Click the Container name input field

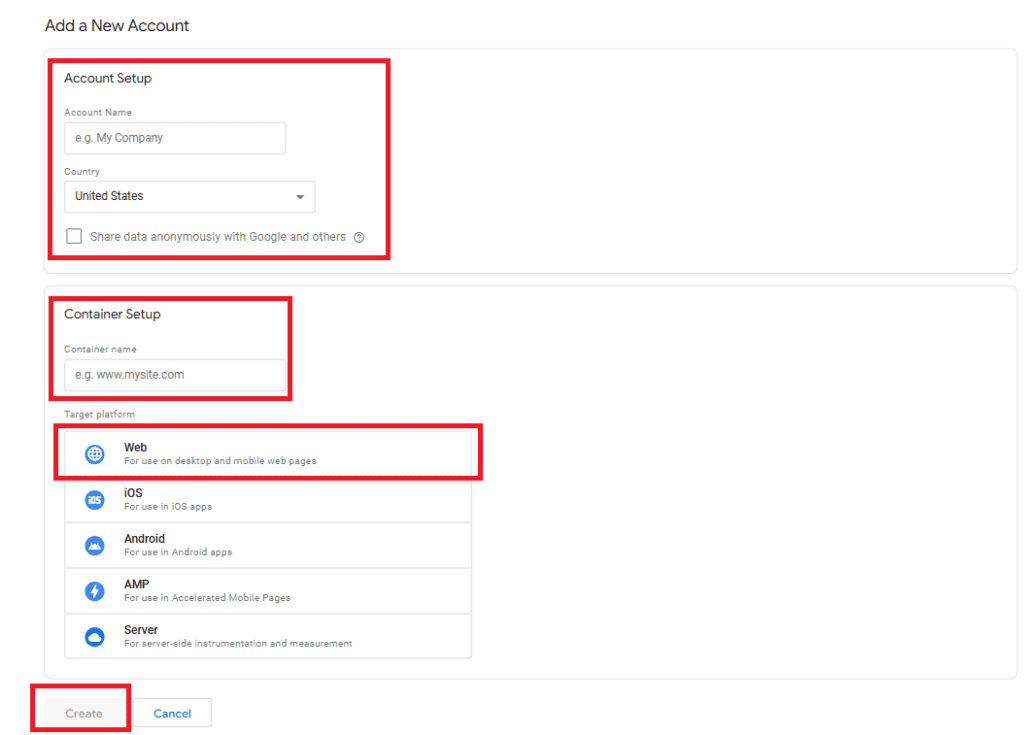pyautogui.click(x=175, y=374)
